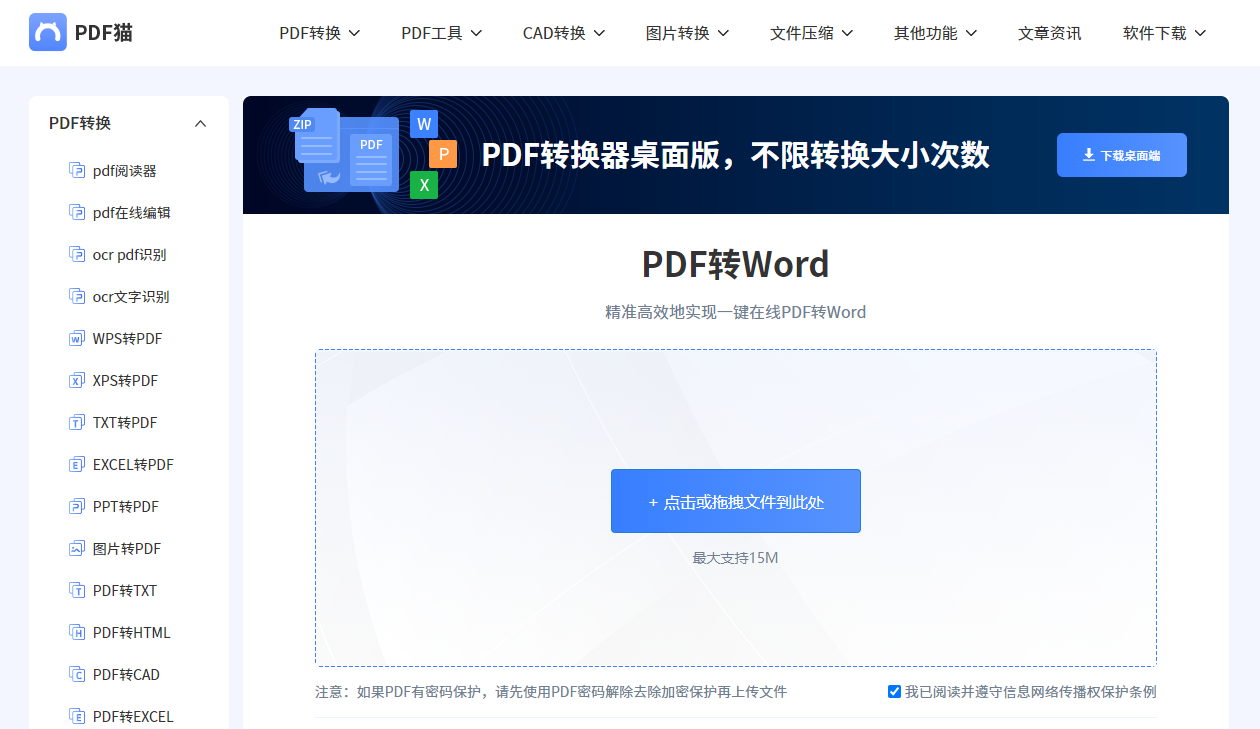The image size is (1260, 729).
Task: Select the PDF转CAD tool icon
Action: pos(77,674)
